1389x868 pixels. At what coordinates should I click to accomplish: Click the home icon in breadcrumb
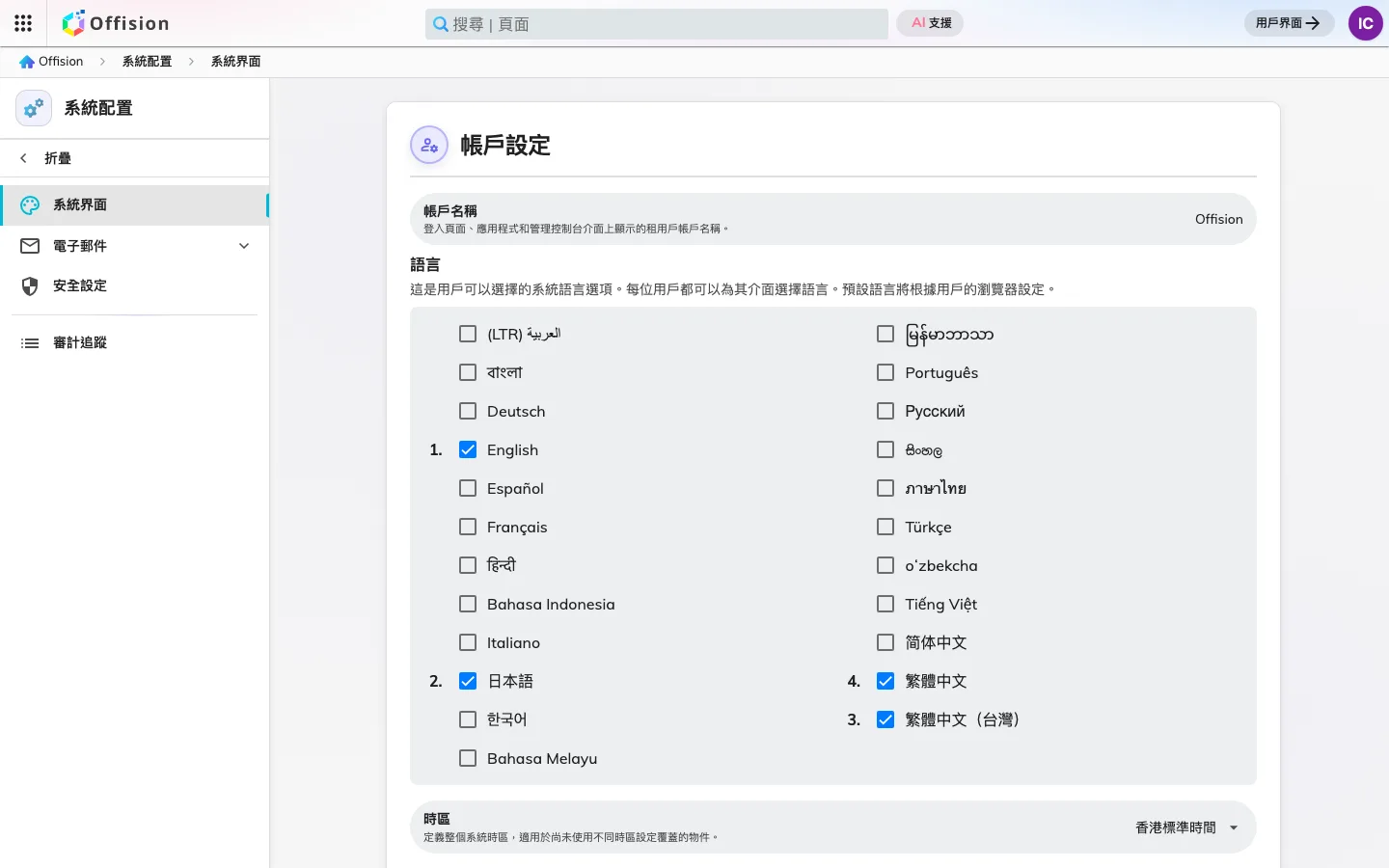[27, 62]
